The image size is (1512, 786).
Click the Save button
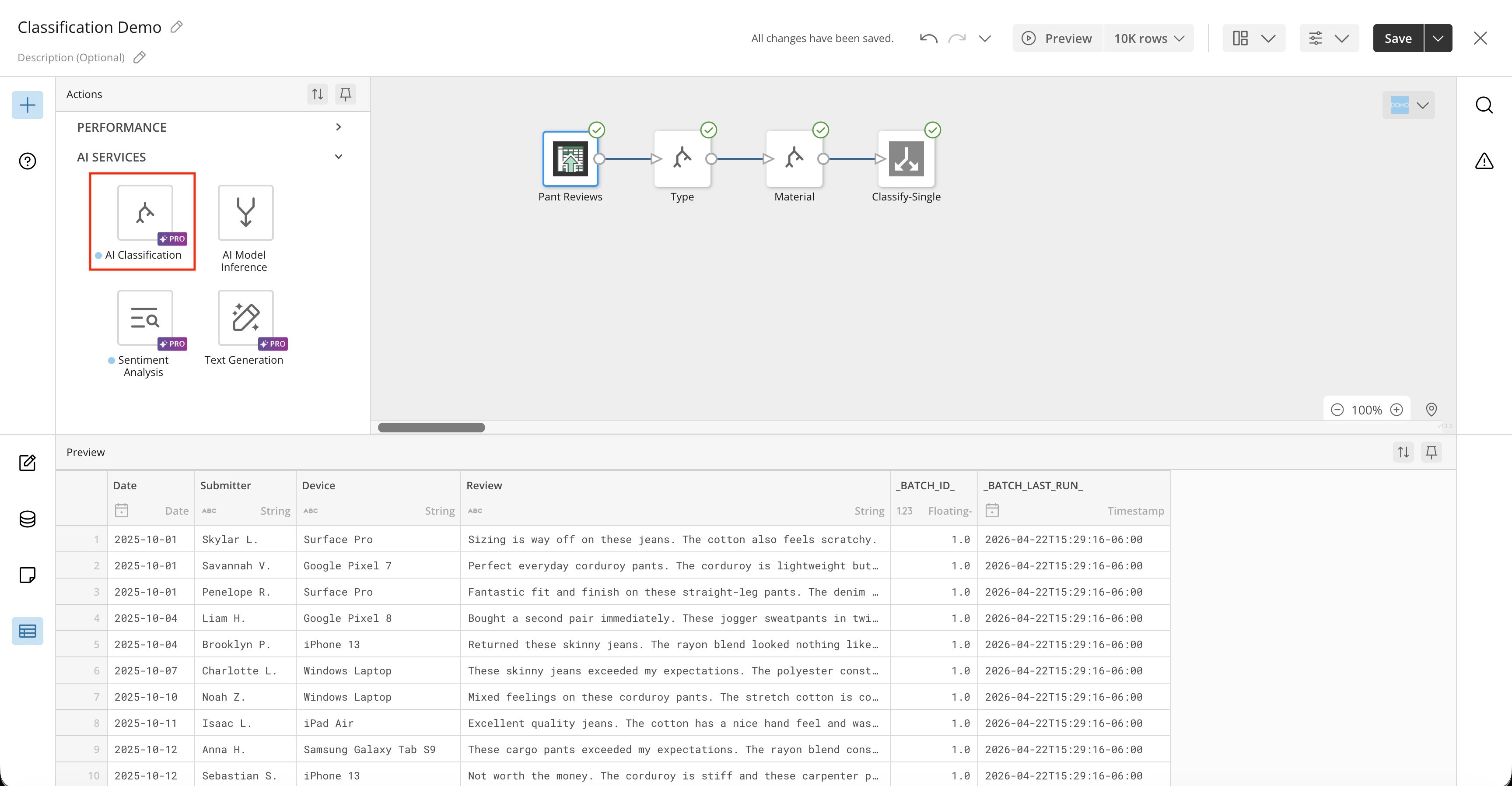[1397, 38]
